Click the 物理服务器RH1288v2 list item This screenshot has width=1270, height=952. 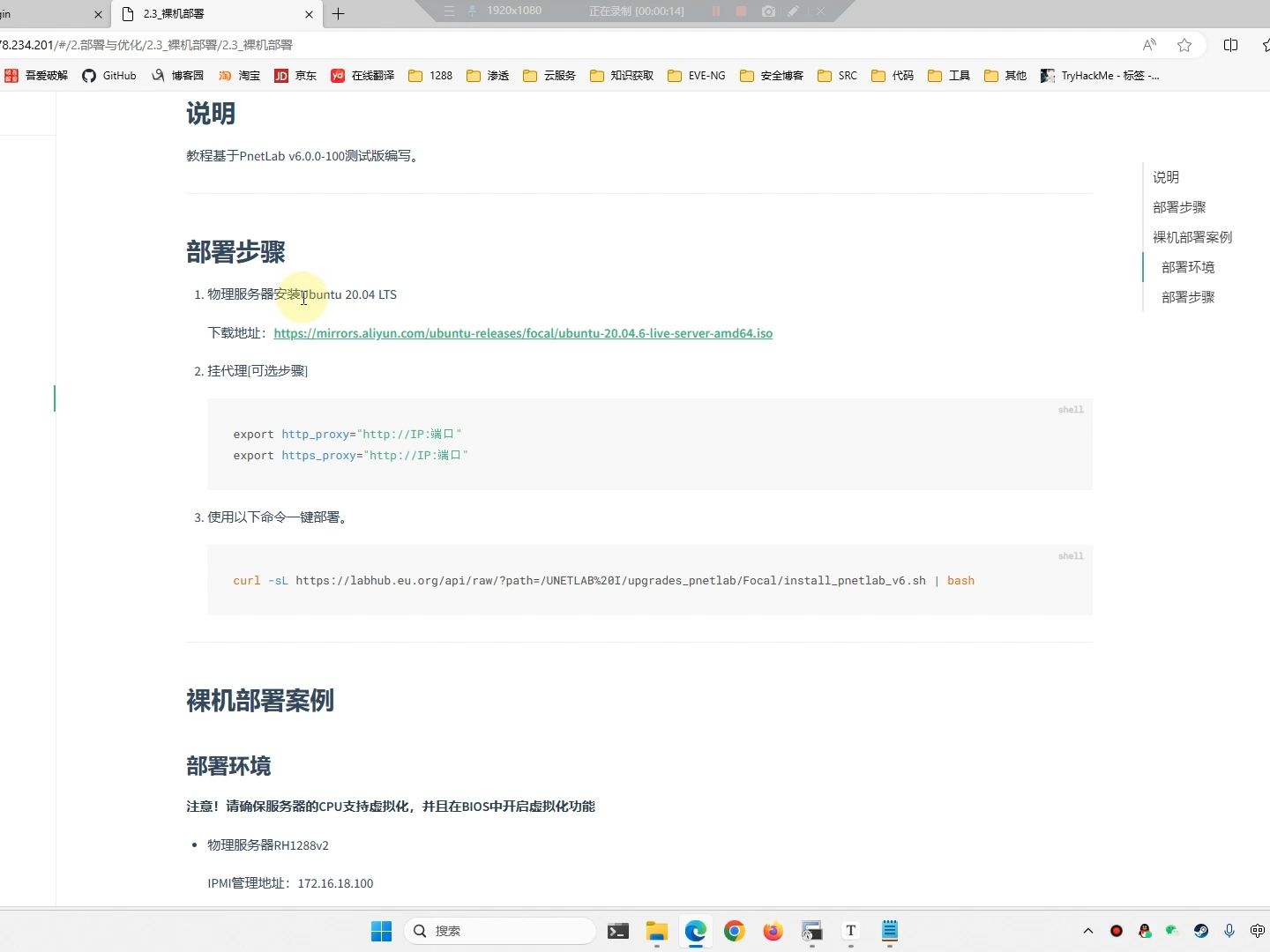tap(268, 845)
